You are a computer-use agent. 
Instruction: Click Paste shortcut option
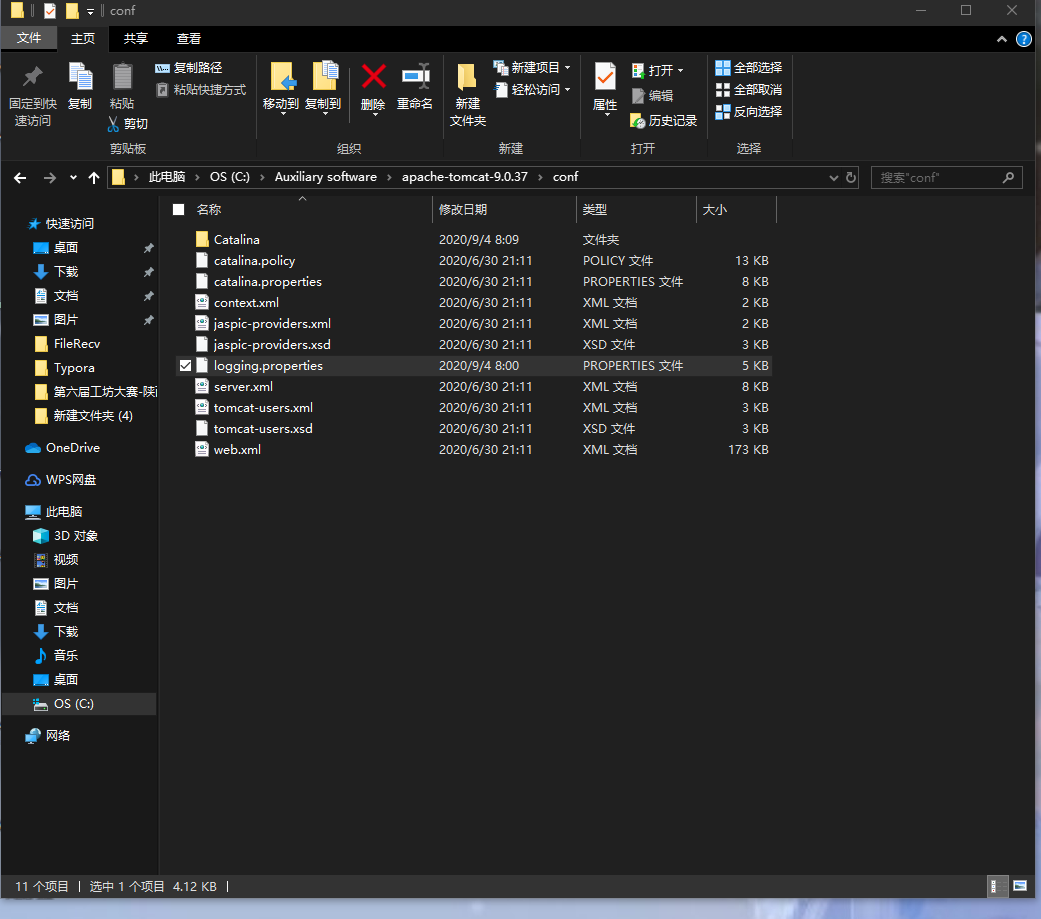[x=201, y=90]
